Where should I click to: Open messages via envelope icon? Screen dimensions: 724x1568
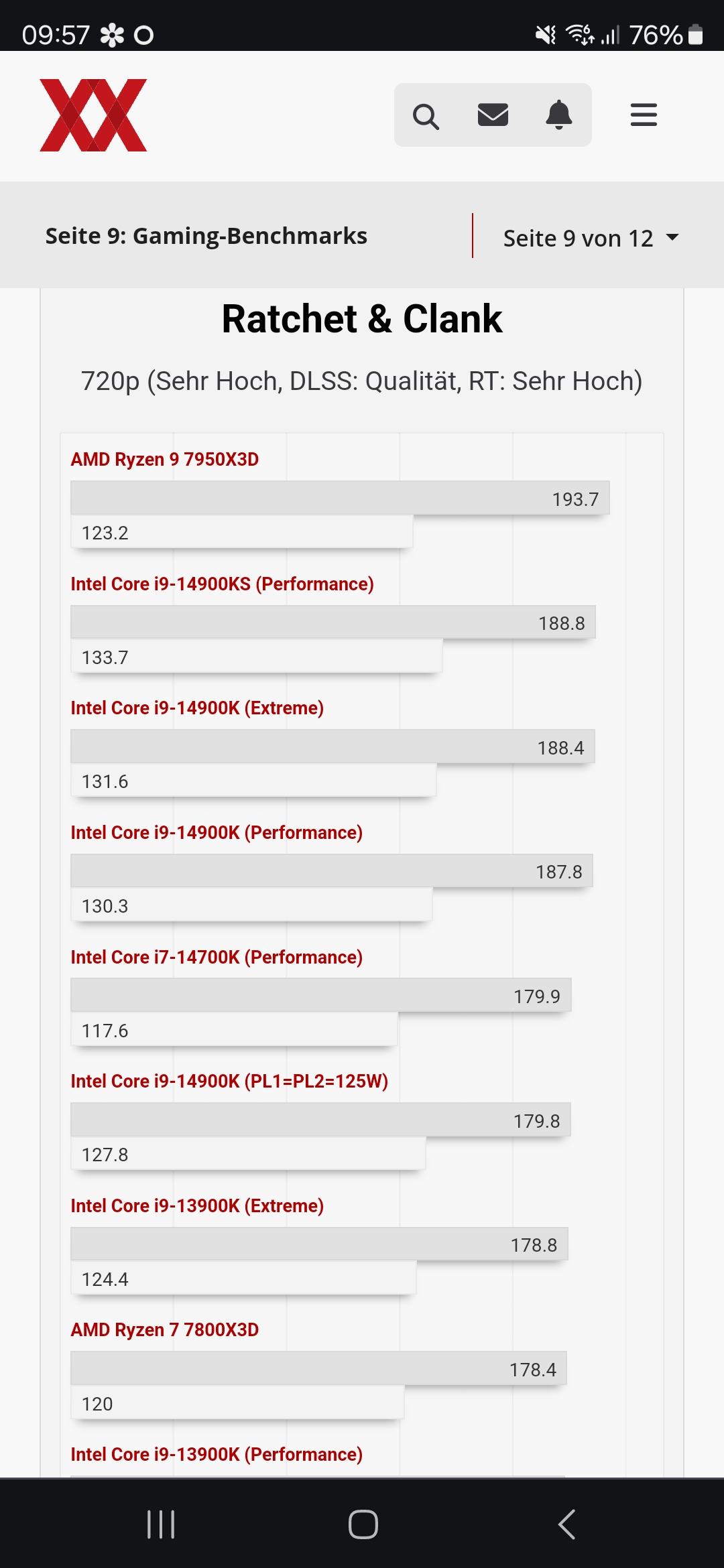pos(493,115)
